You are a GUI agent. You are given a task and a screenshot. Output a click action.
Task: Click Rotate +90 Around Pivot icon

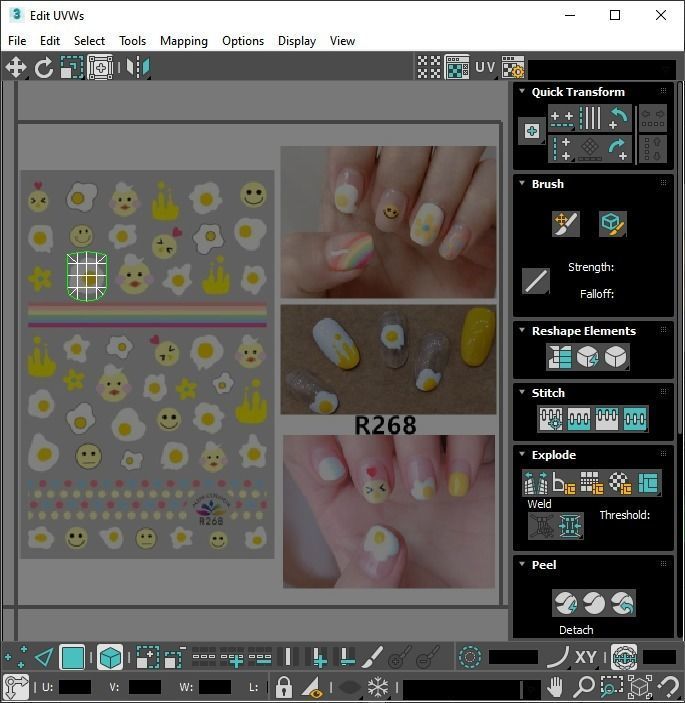click(x=618, y=149)
